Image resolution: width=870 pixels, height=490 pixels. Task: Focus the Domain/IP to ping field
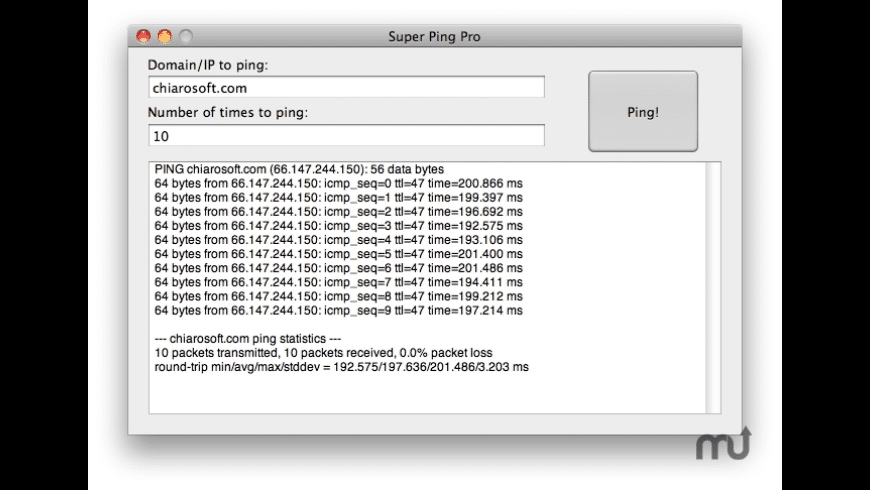[346, 88]
